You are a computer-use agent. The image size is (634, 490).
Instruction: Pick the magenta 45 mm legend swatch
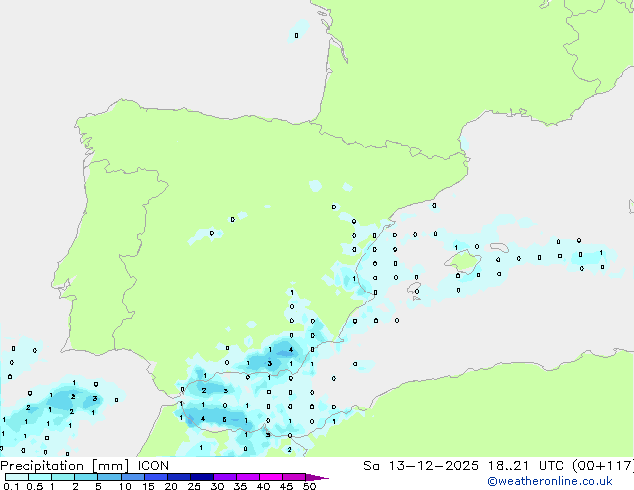click(x=294, y=477)
